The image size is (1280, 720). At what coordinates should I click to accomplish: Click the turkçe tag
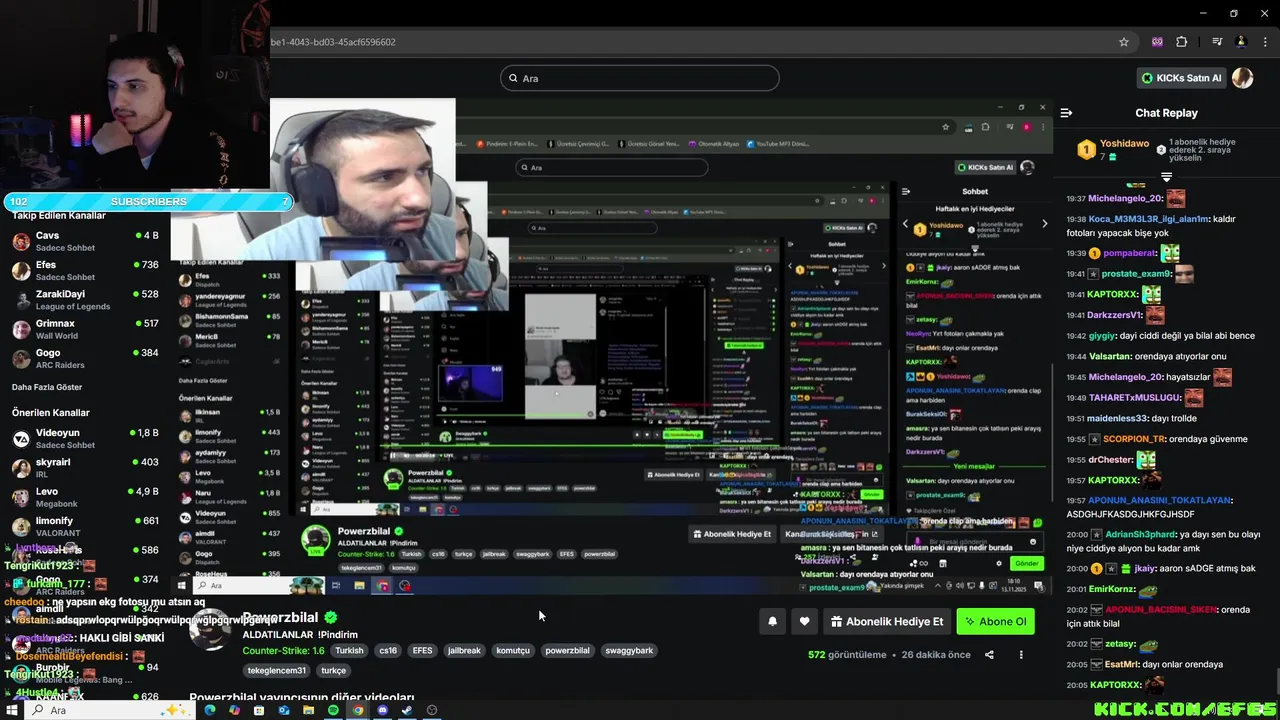coord(333,671)
